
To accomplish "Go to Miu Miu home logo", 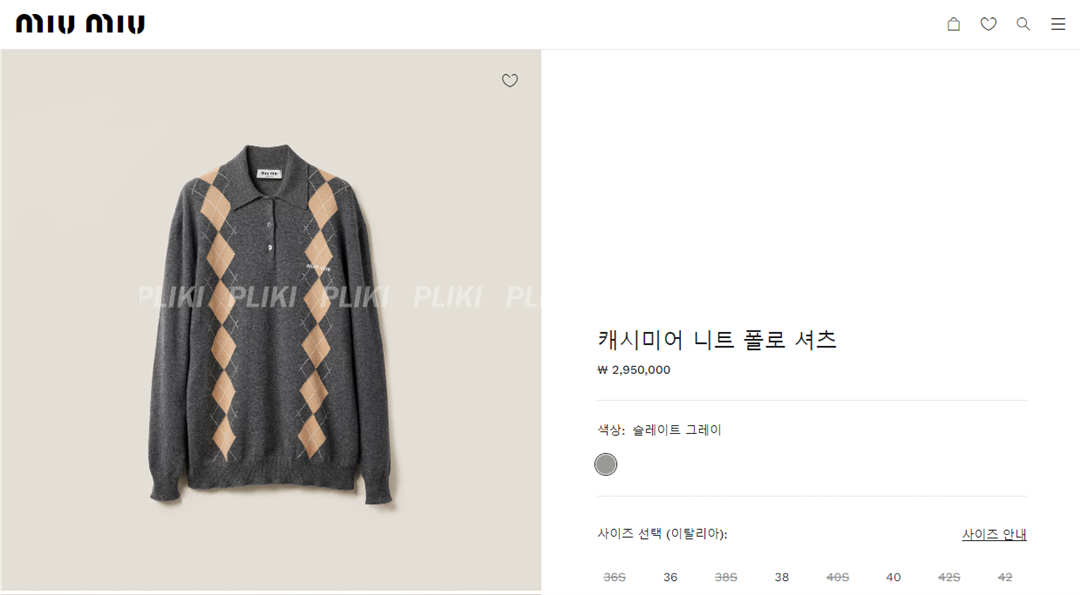I will click(x=81, y=24).
